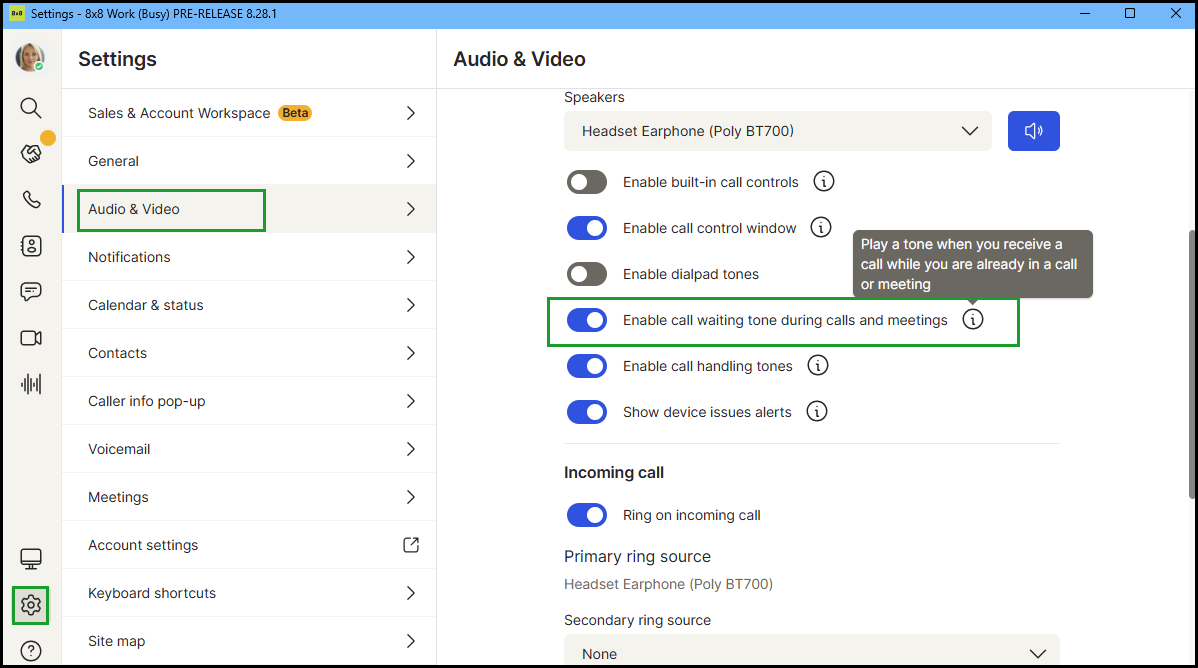The image size is (1198, 668).
Task: Open Keyboard shortcuts settings
Action: pyautogui.click(x=249, y=593)
